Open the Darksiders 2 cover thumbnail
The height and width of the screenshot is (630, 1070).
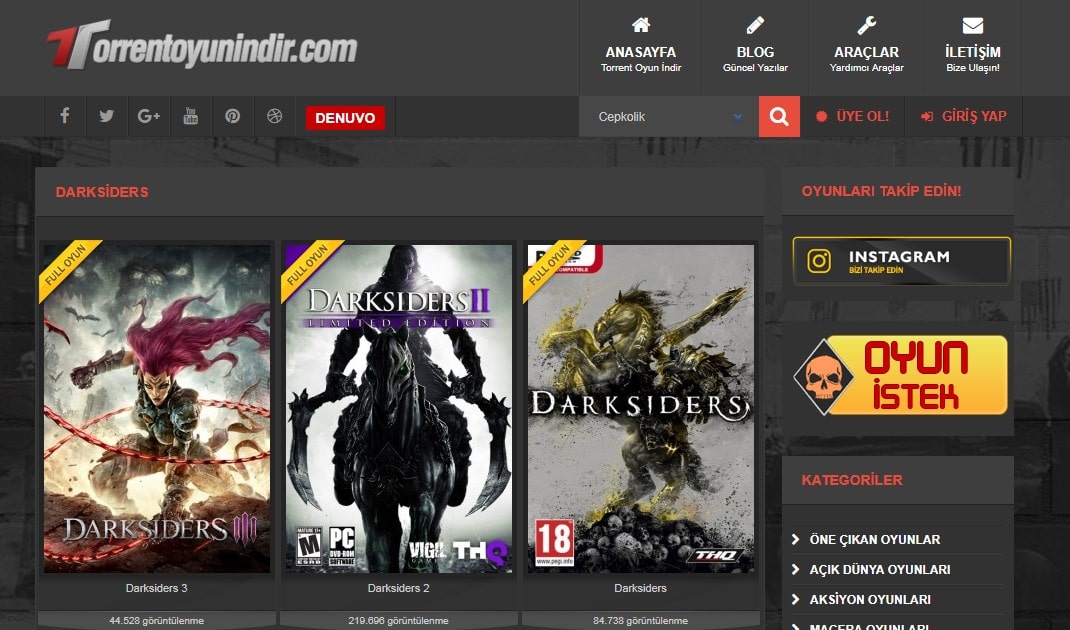tap(399, 408)
